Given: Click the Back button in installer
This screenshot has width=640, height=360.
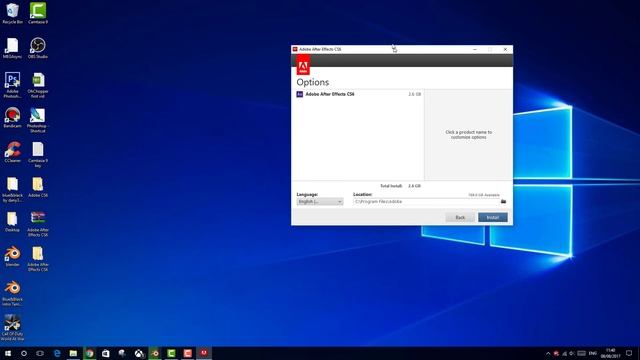Looking at the screenshot, I should tap(460, 218).
